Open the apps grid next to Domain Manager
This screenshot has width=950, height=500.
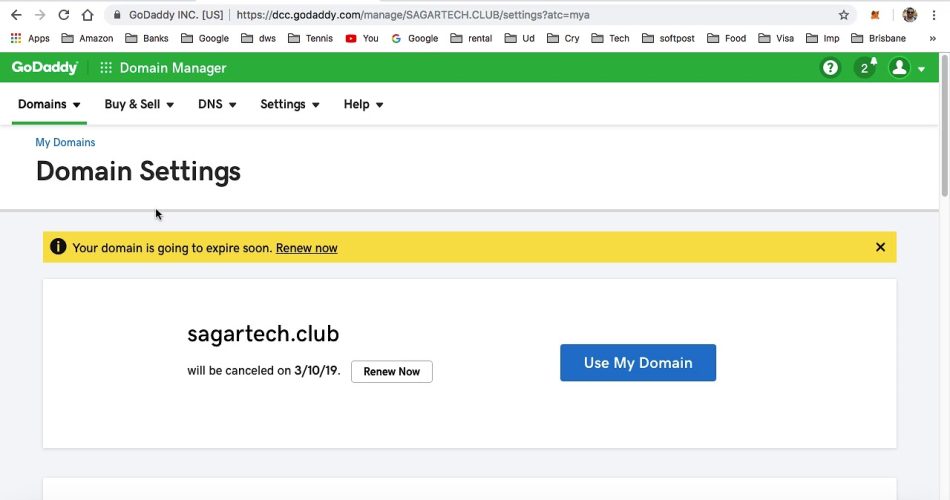click(106, 68)
